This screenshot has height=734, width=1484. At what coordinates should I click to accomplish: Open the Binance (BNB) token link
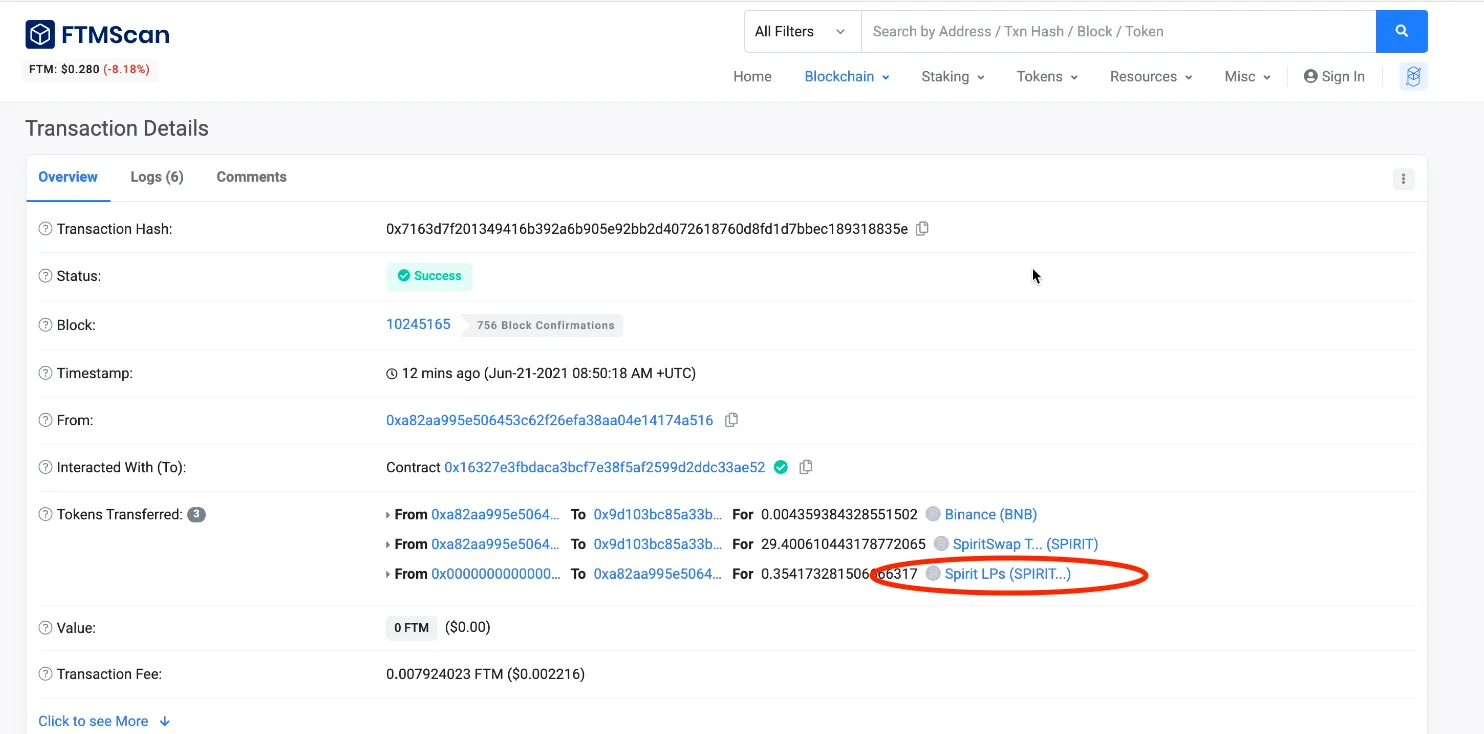point(991,514)
